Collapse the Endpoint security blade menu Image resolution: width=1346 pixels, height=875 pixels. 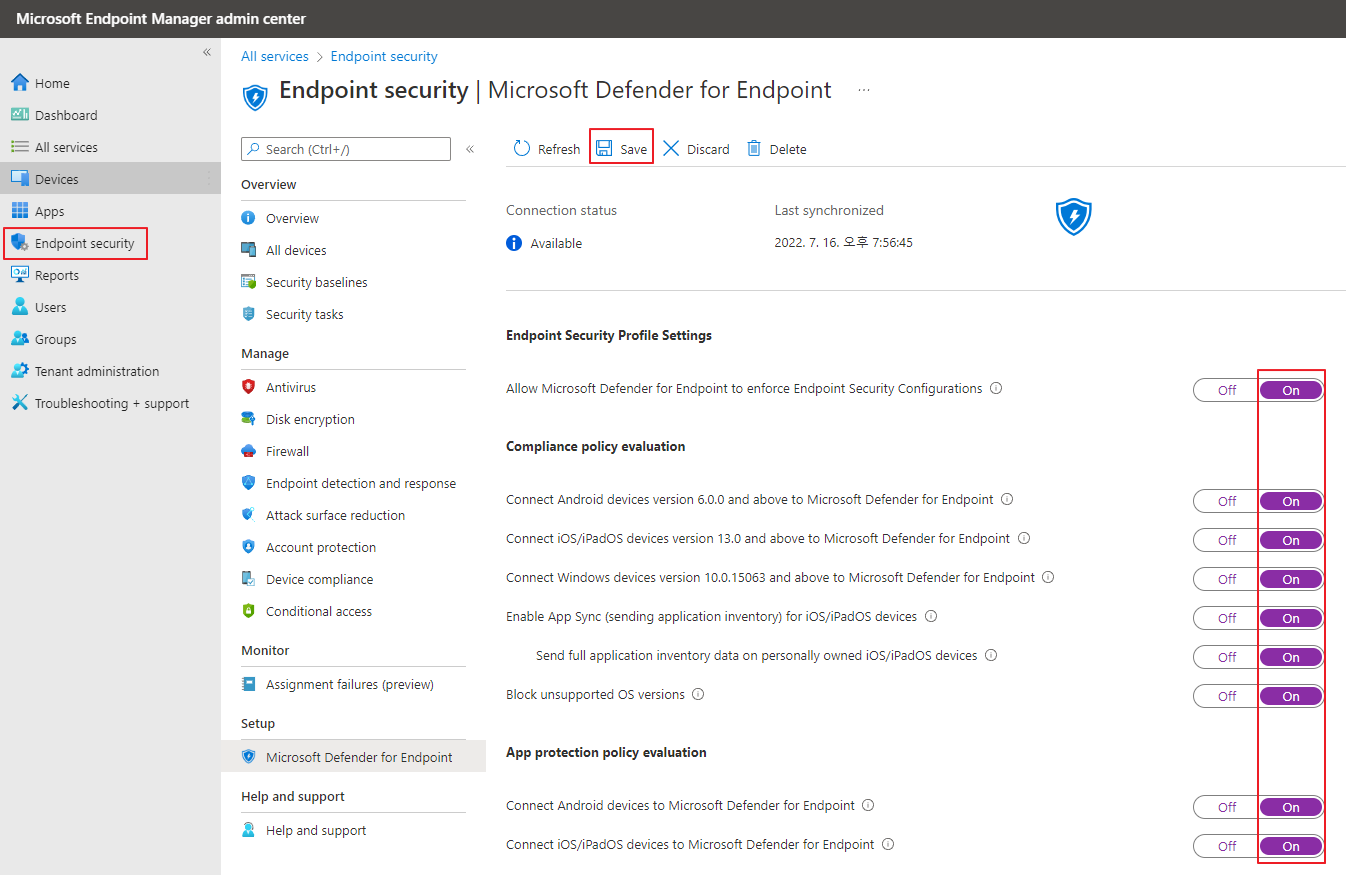click(x=470, y=149)
